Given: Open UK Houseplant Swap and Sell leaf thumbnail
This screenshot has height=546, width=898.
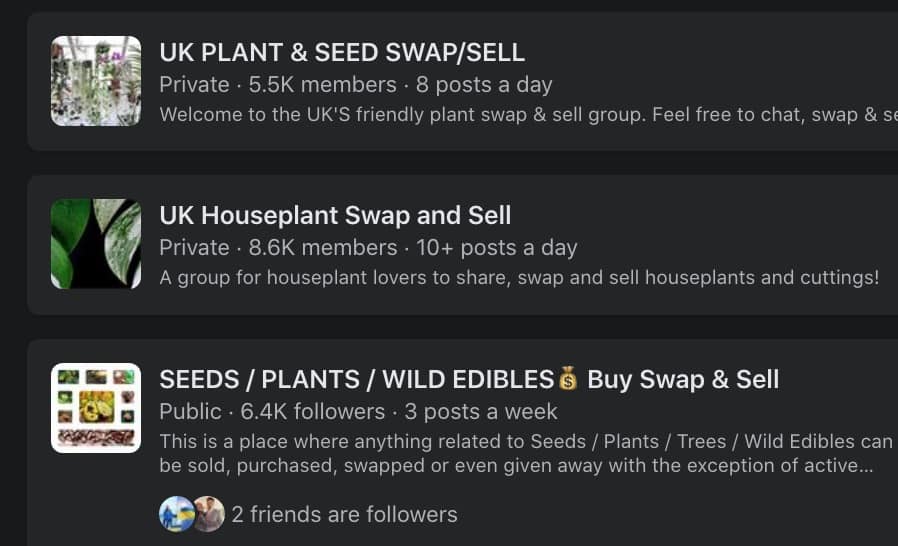Looking at the screenshot, I should pyautogui.click(x=96, y=243).
